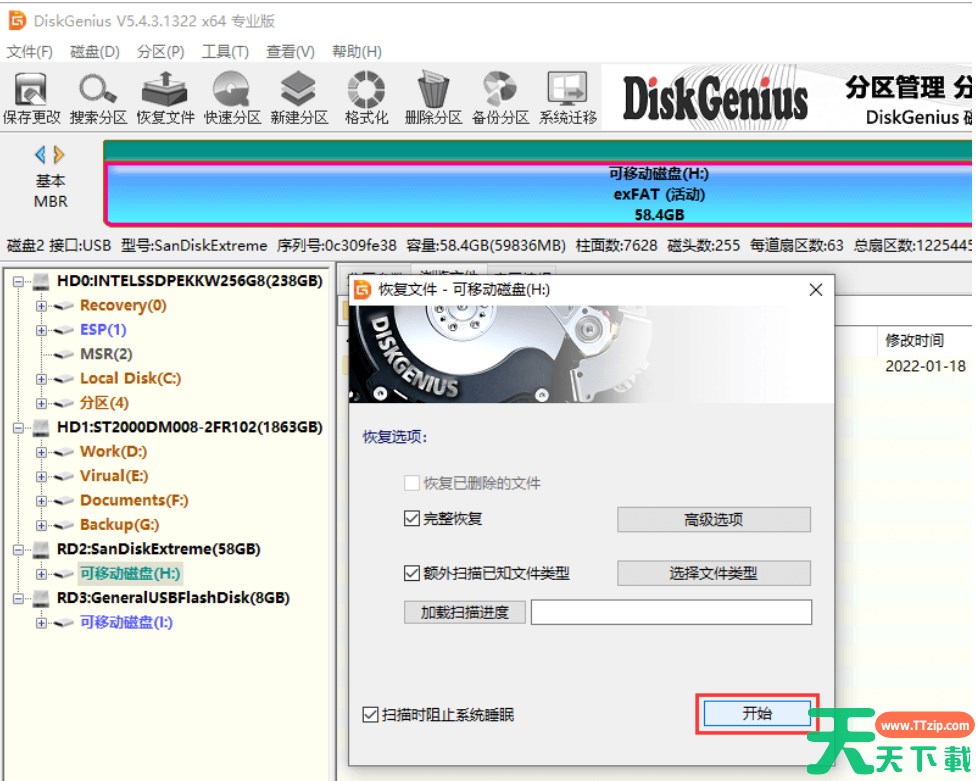The width and height of the screenshot is (979, 781).
Task: Click the 快速分区 quick partition icon
Action: point(232,99)
